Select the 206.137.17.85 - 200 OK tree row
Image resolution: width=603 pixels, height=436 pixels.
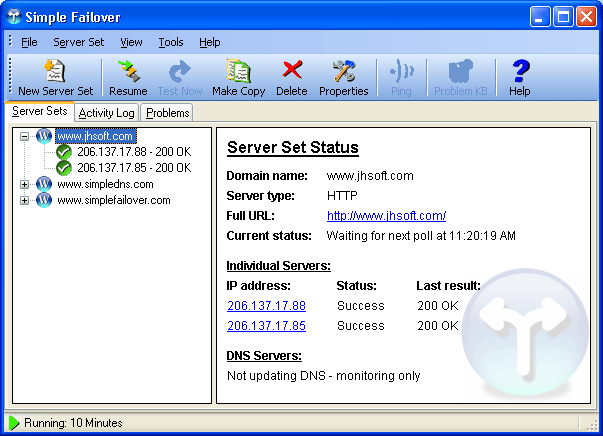click(134, 168)
